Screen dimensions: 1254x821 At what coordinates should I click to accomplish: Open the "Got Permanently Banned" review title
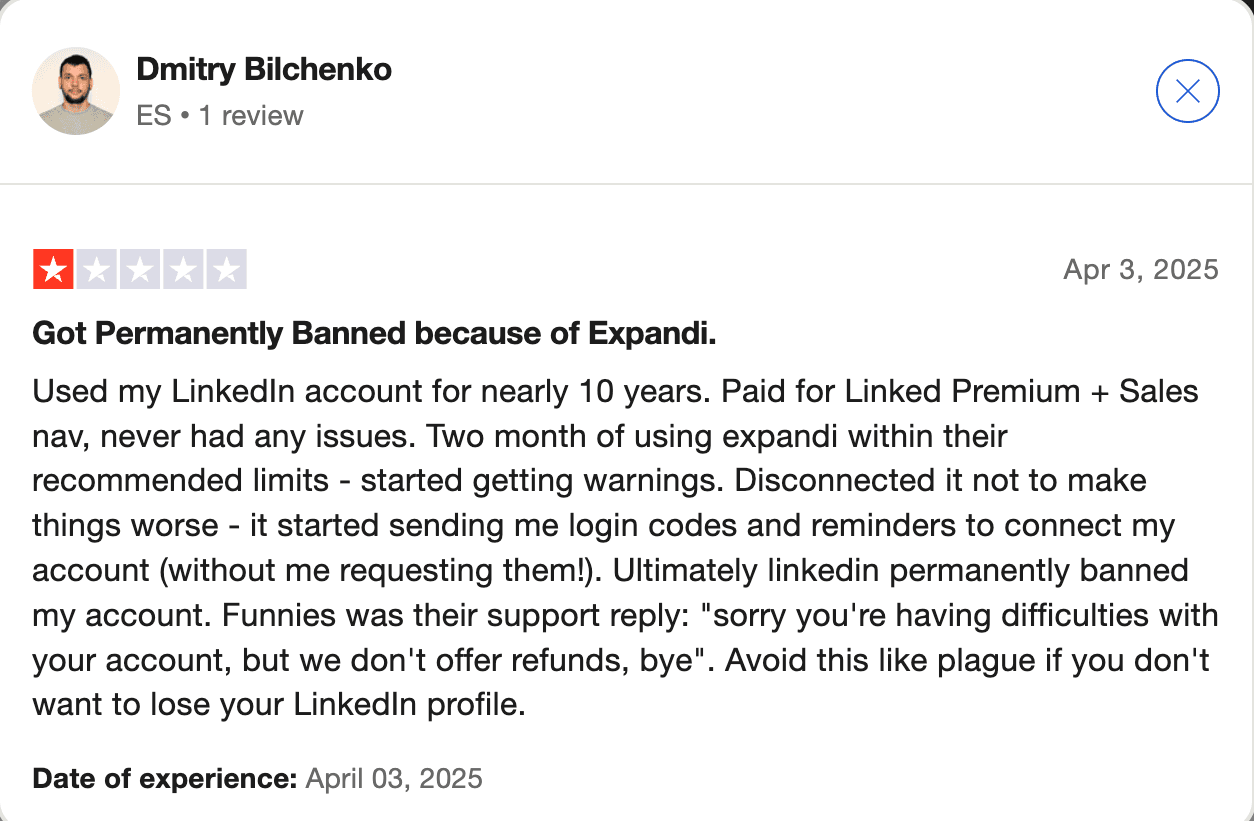374,334
